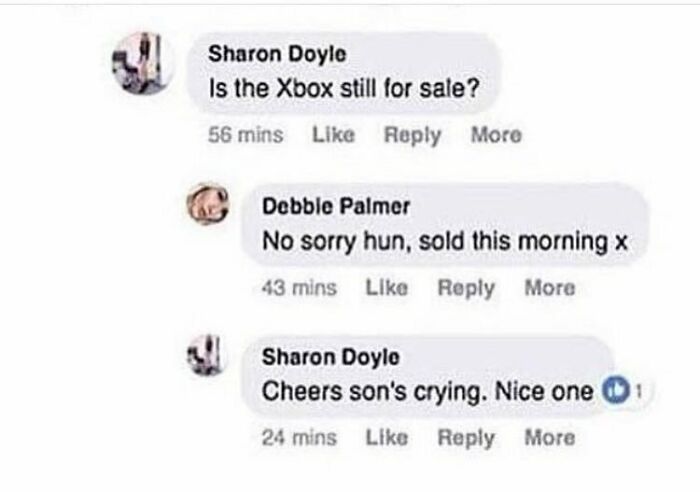Image resolution: width=700 pixels, height=492 pixels.
Task: Click the 43 mins timestamp
Action: (x=299, y=287)
